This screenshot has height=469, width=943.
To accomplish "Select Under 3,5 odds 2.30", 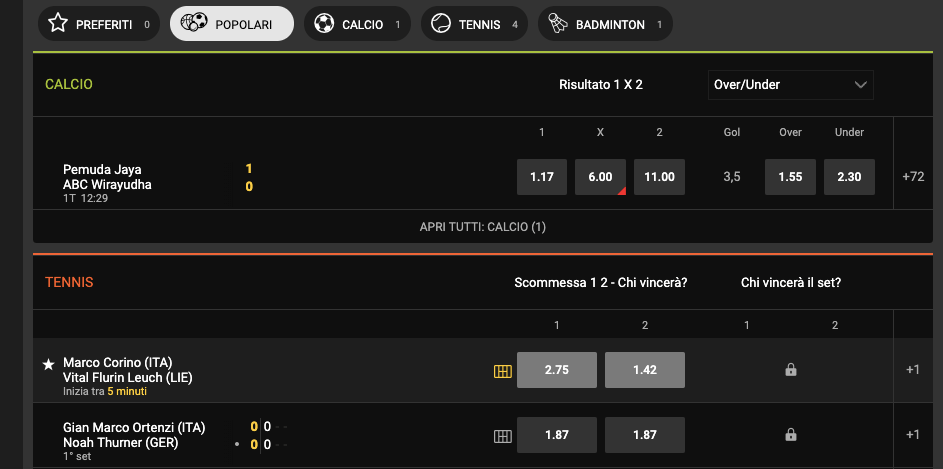I will coord(849,177).
